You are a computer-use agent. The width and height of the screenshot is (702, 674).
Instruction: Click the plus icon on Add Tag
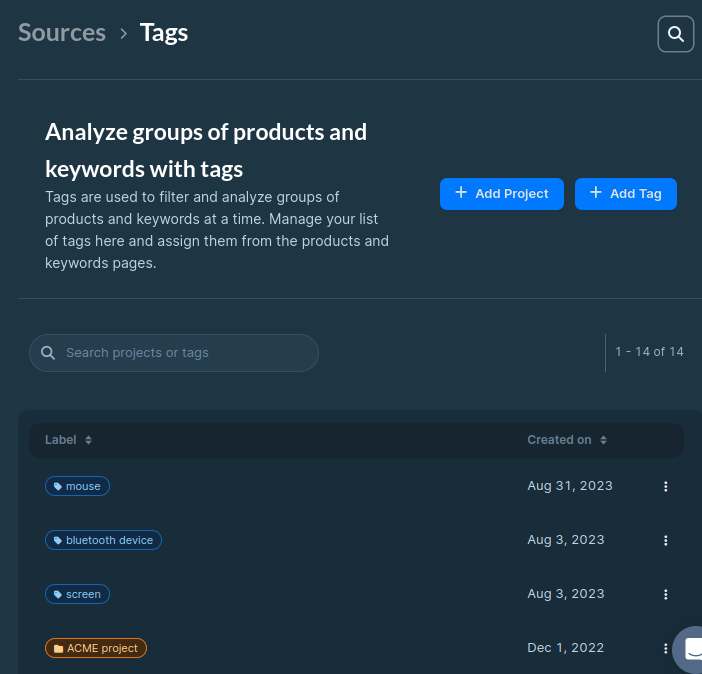(x=595, y=193)
